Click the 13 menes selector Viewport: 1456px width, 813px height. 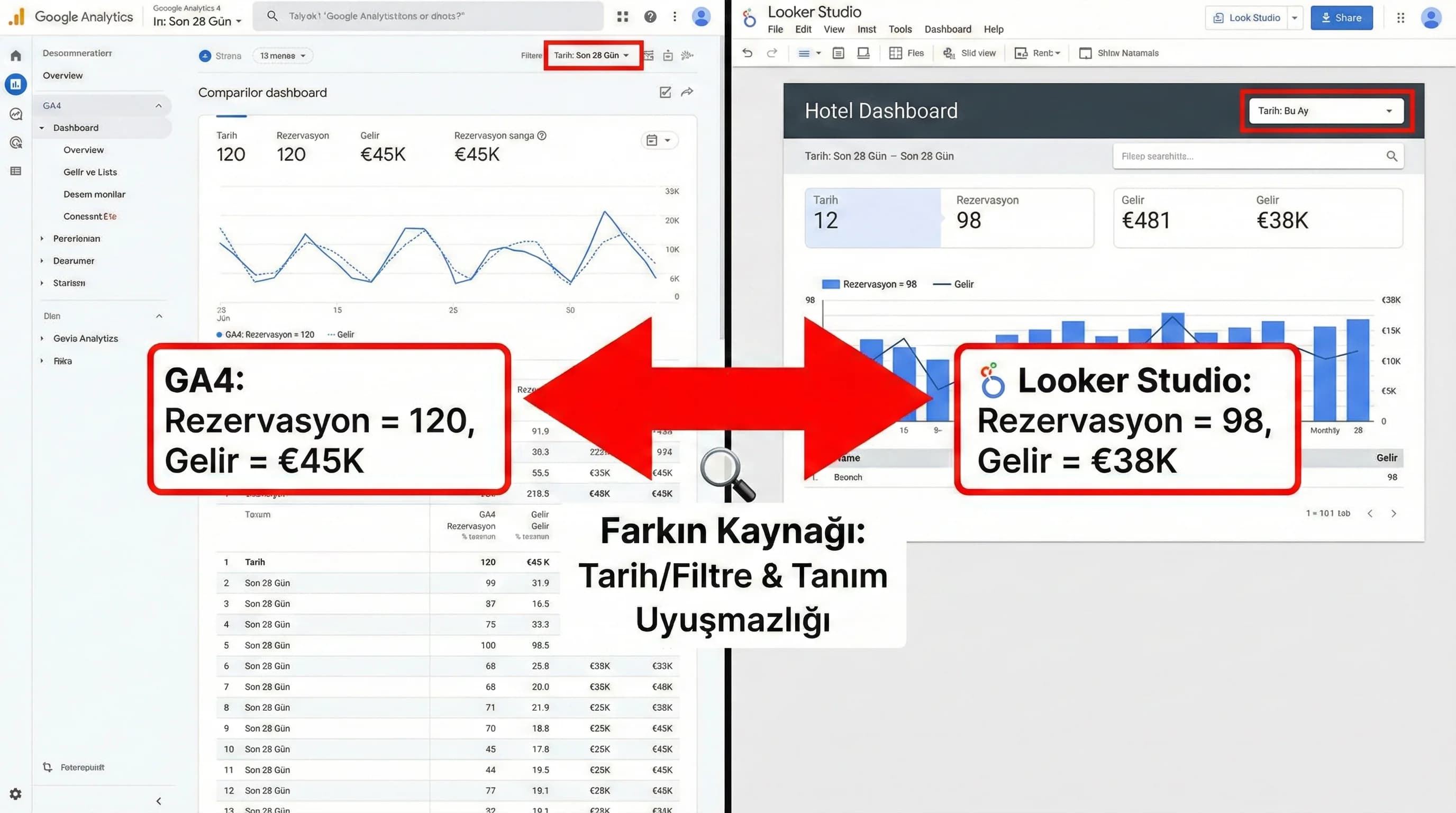(x=282, y=56)
